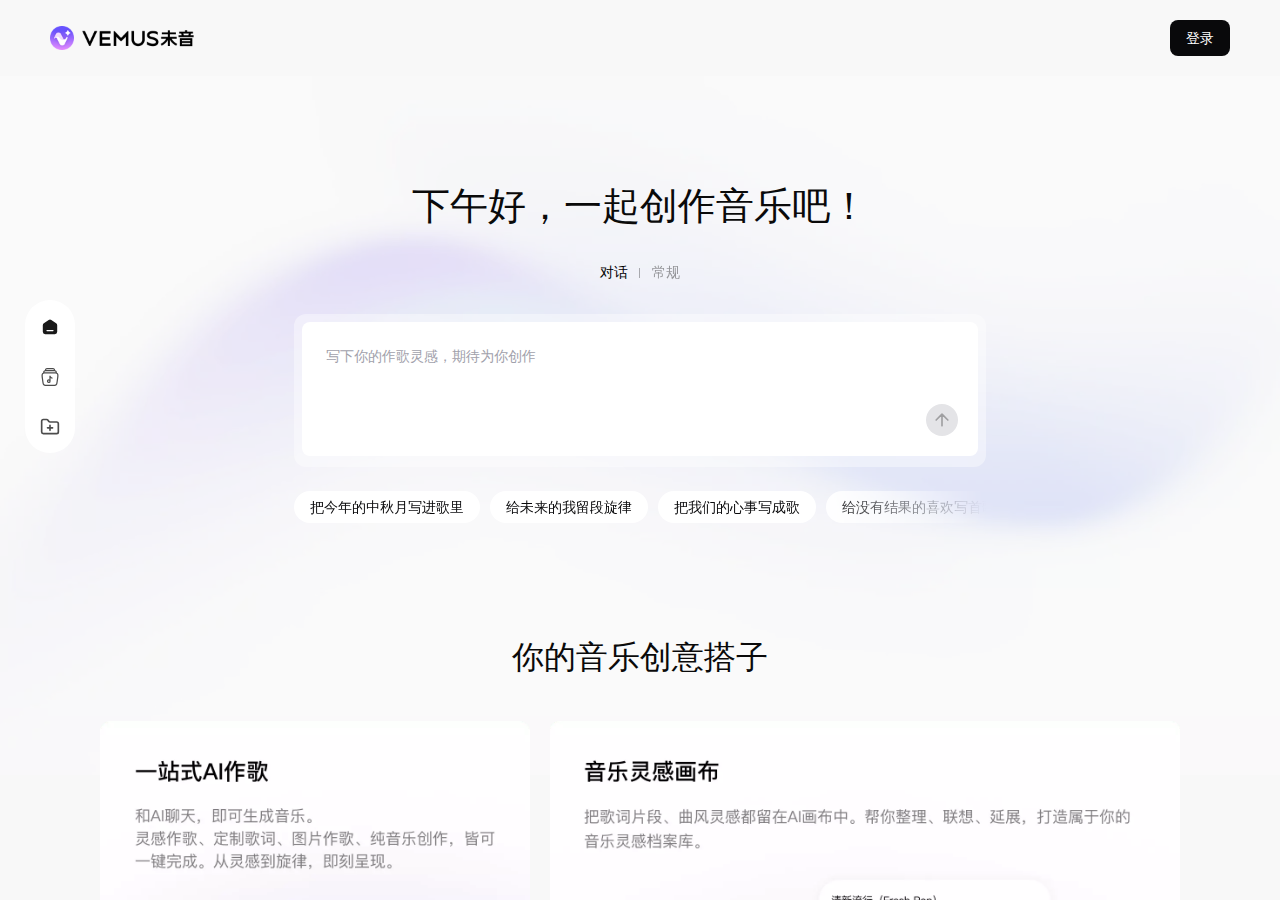Click the description starting 把歌词片段、曲风灵感
1280x900 pixels.
tap(858, 829)
